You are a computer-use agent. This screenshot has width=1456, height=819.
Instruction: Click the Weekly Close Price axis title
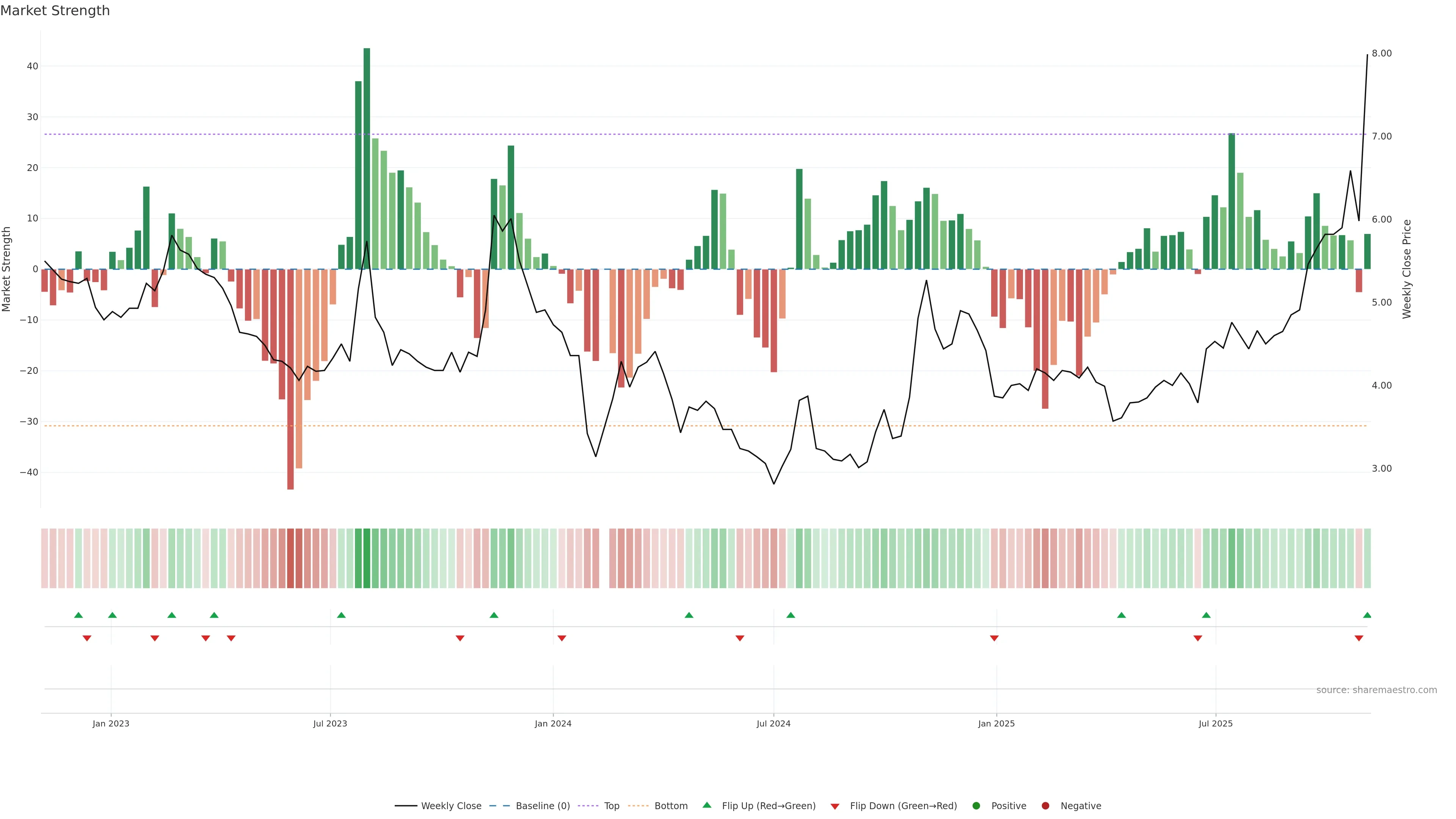(1407, 269)
